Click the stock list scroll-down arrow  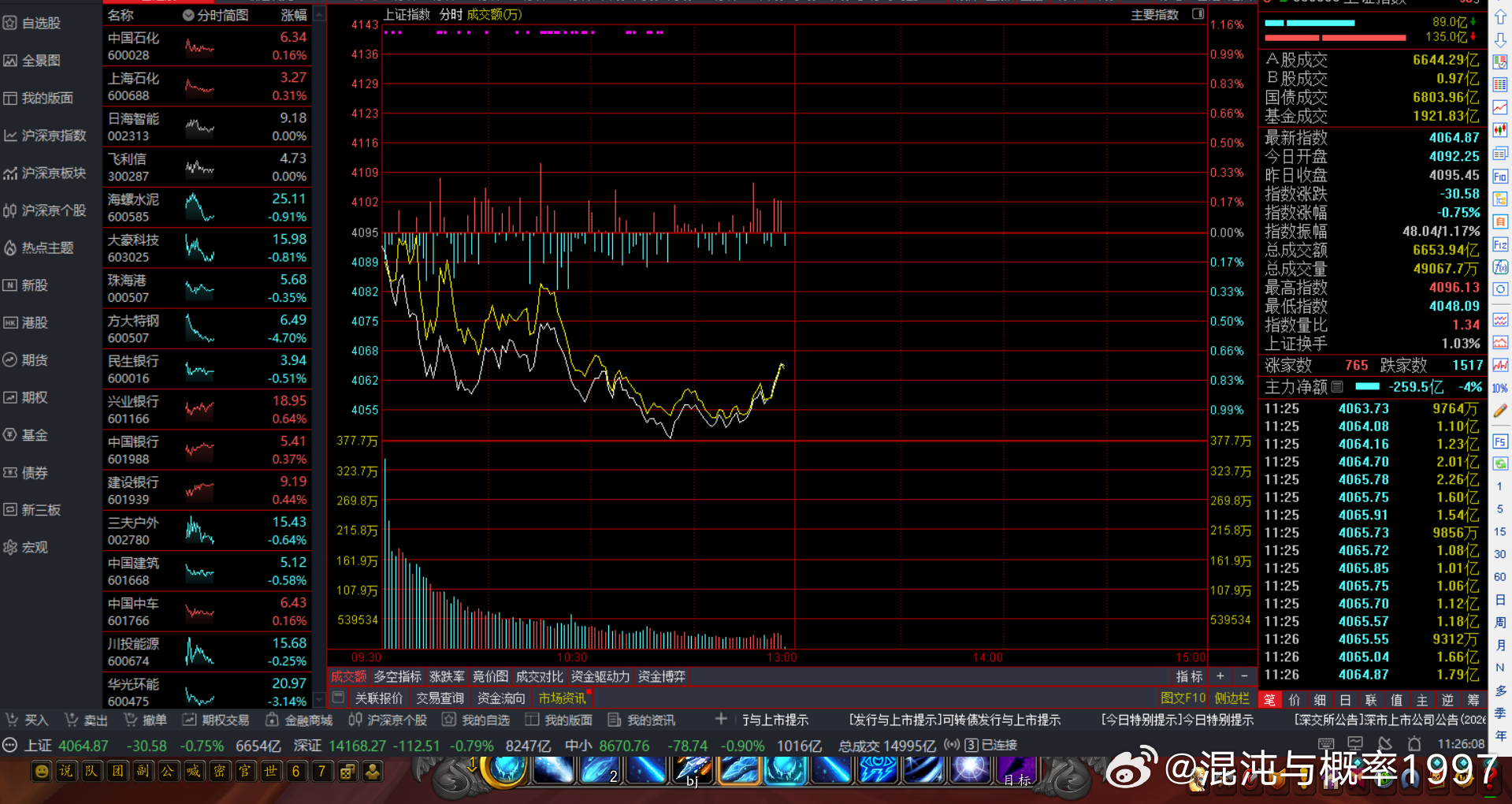tap(319, 699)
